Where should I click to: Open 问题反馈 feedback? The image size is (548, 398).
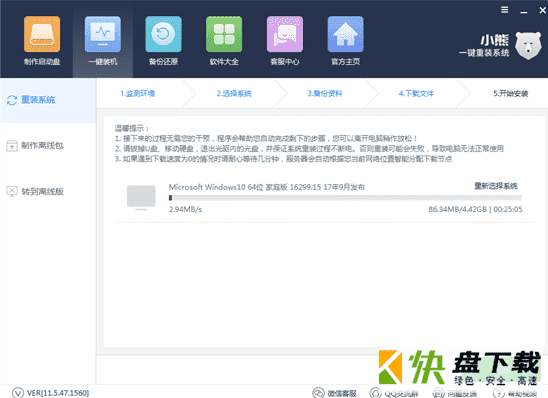coord(462,393)
